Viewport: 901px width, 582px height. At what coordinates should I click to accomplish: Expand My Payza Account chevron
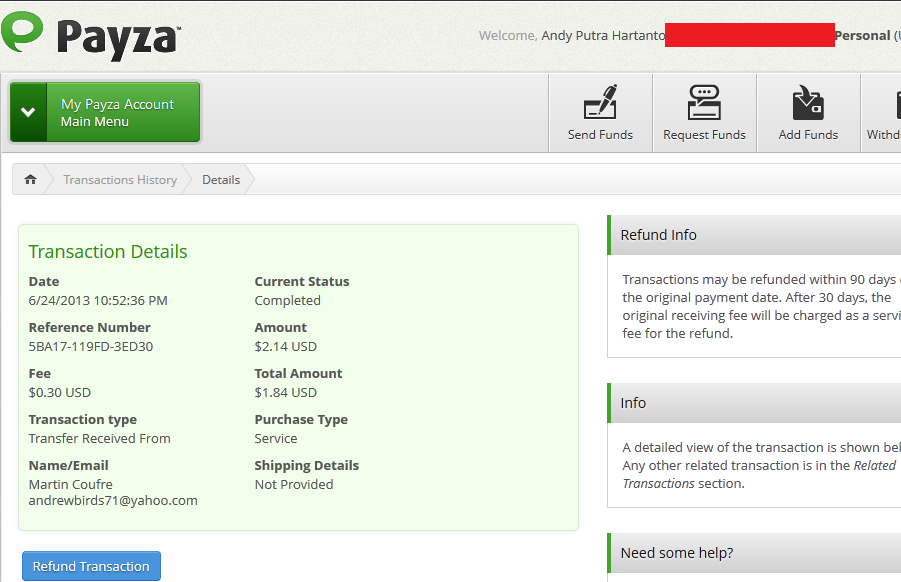point(28,112)
